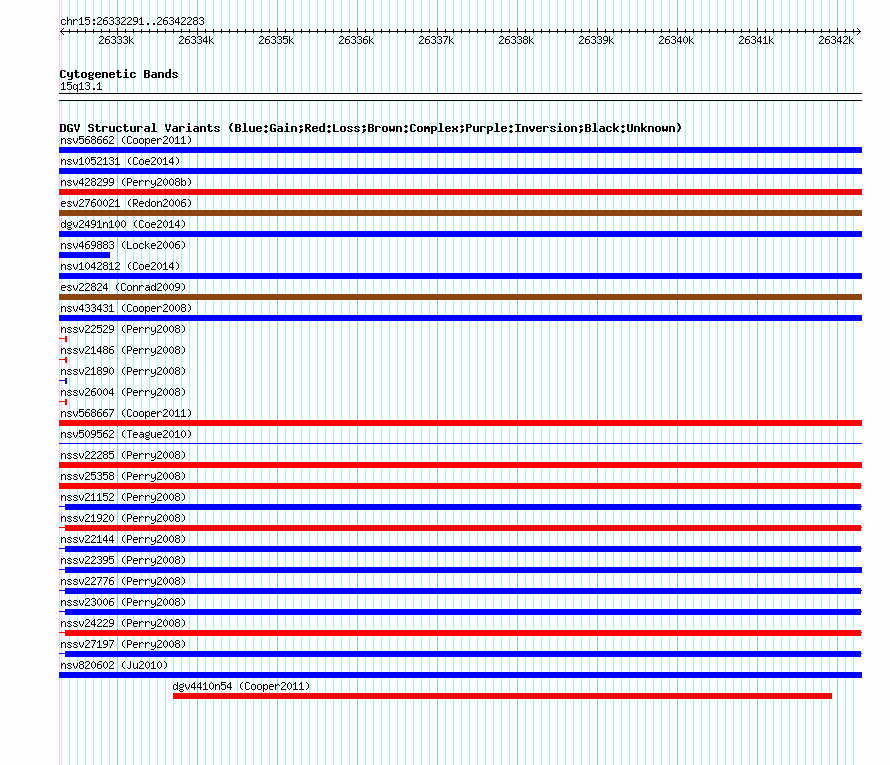Click the nssv22529 (Perry2008) label

coord(123,329)
